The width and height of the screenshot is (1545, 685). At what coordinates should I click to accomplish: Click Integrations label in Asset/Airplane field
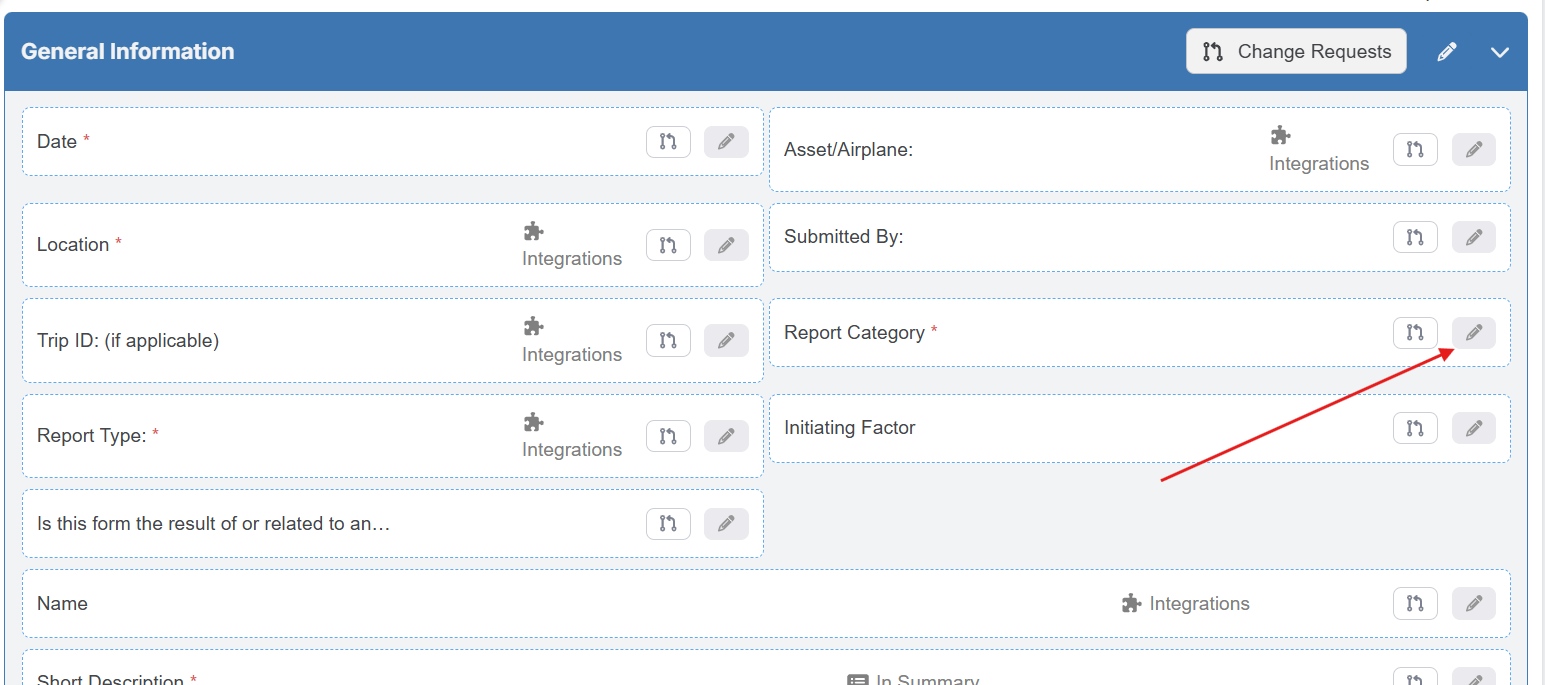pyautogui.click(x=1318, y=163)
